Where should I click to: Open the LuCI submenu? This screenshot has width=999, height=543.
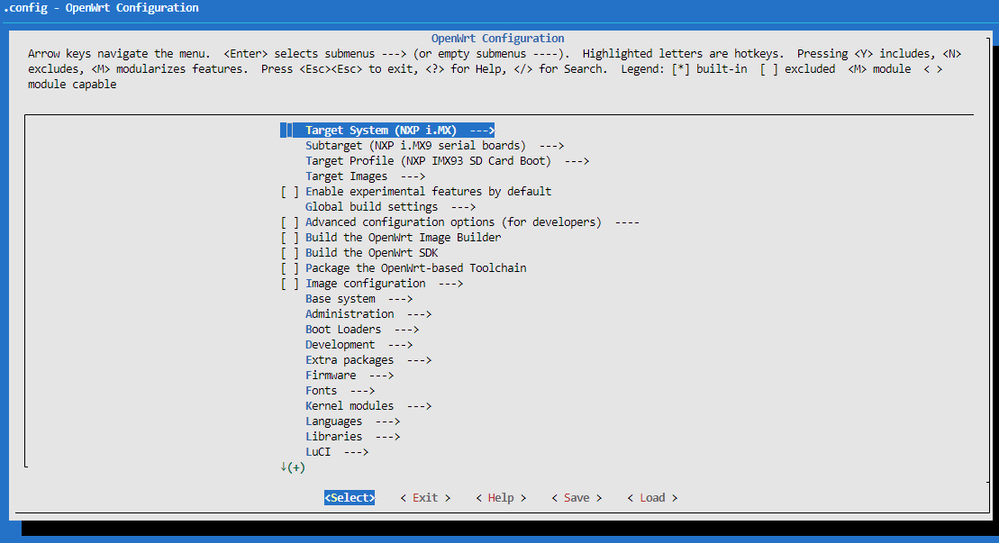coord(336,451)
